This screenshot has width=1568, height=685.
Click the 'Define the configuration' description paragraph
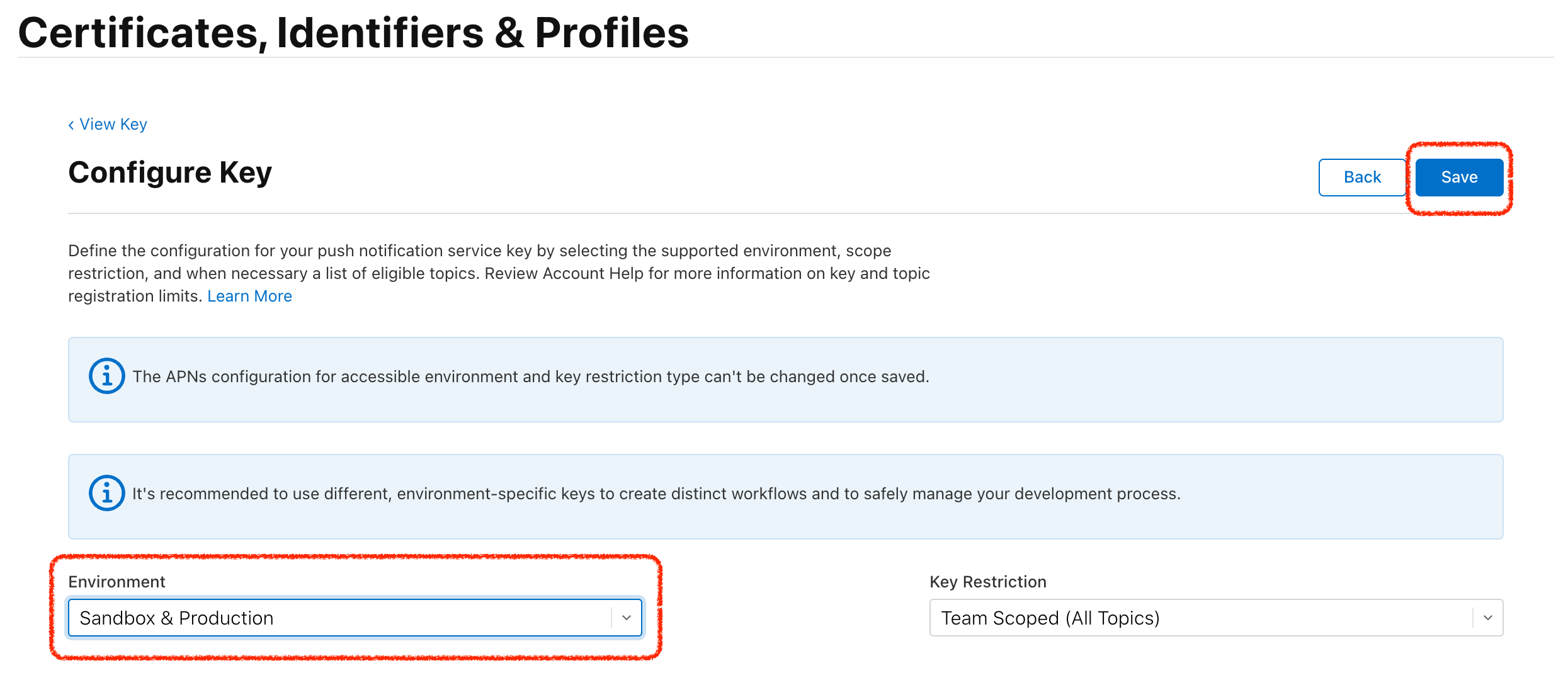point(499,273)
